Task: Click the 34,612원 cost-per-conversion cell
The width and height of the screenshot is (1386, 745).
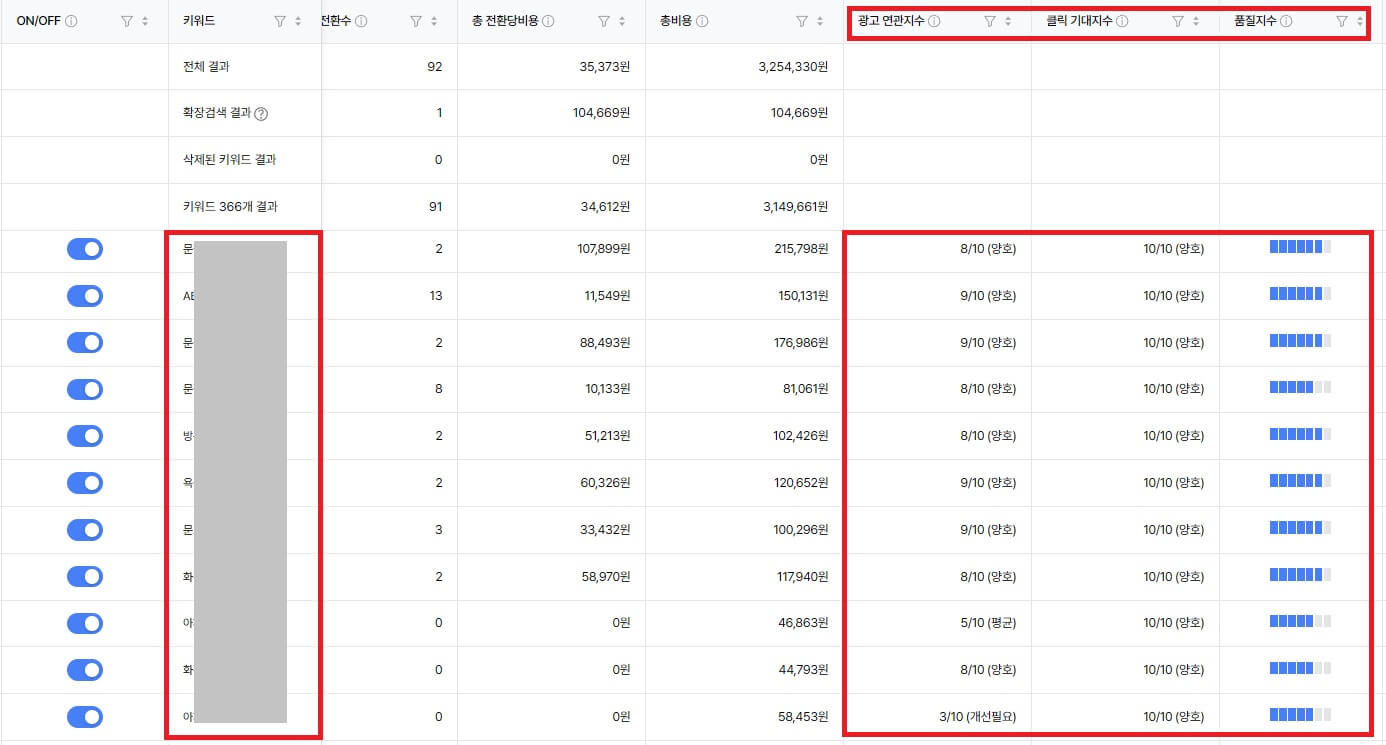Action: (x=603, y=207)
